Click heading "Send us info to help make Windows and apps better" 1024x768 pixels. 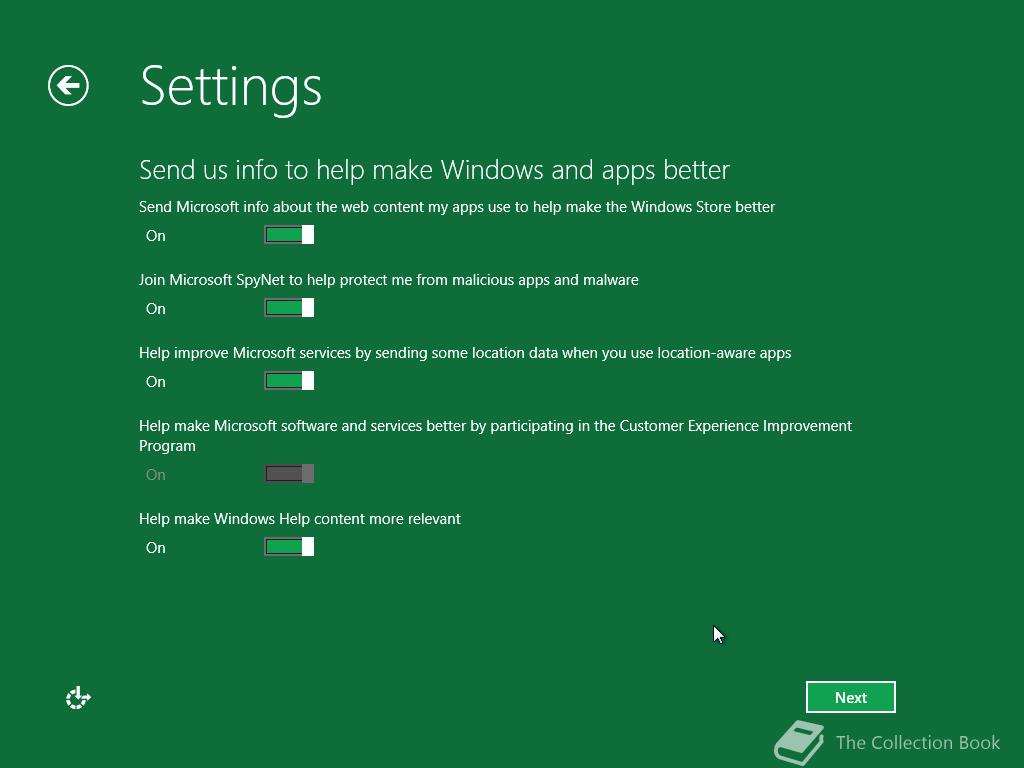pos(434,170)
